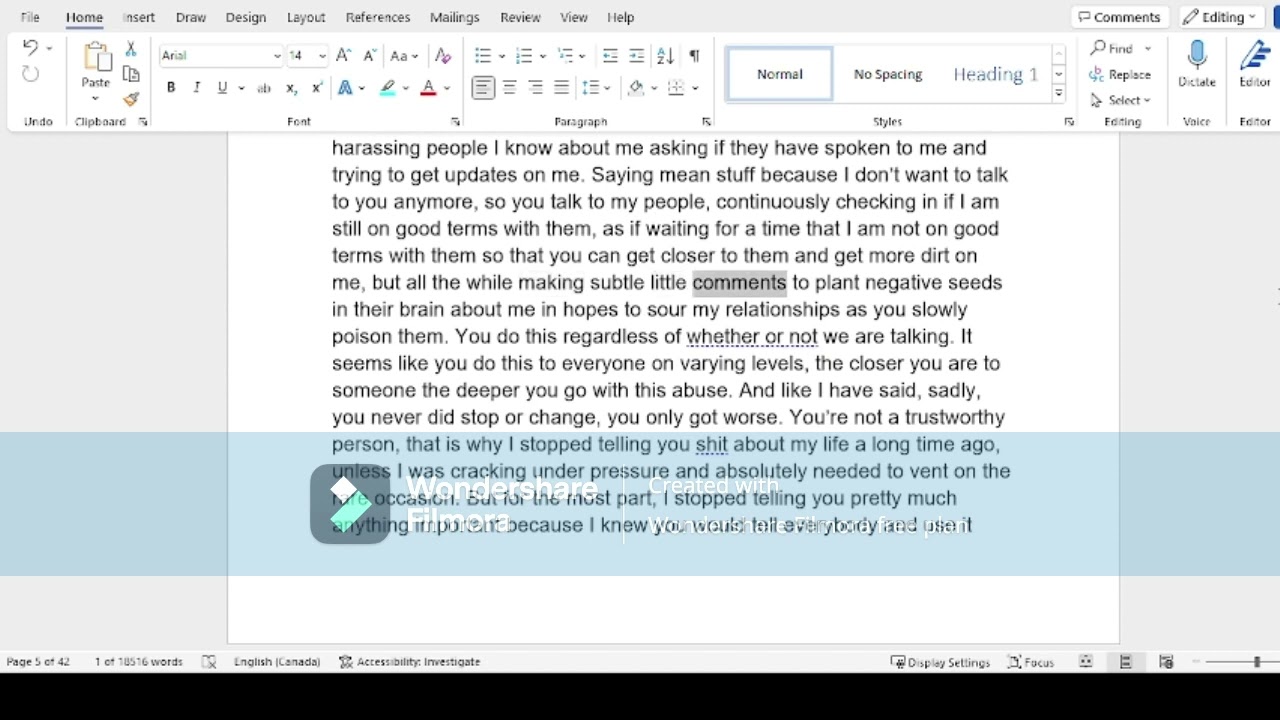
Task: Open the Arial font name dropdown
Action: (x=277, y=56)
